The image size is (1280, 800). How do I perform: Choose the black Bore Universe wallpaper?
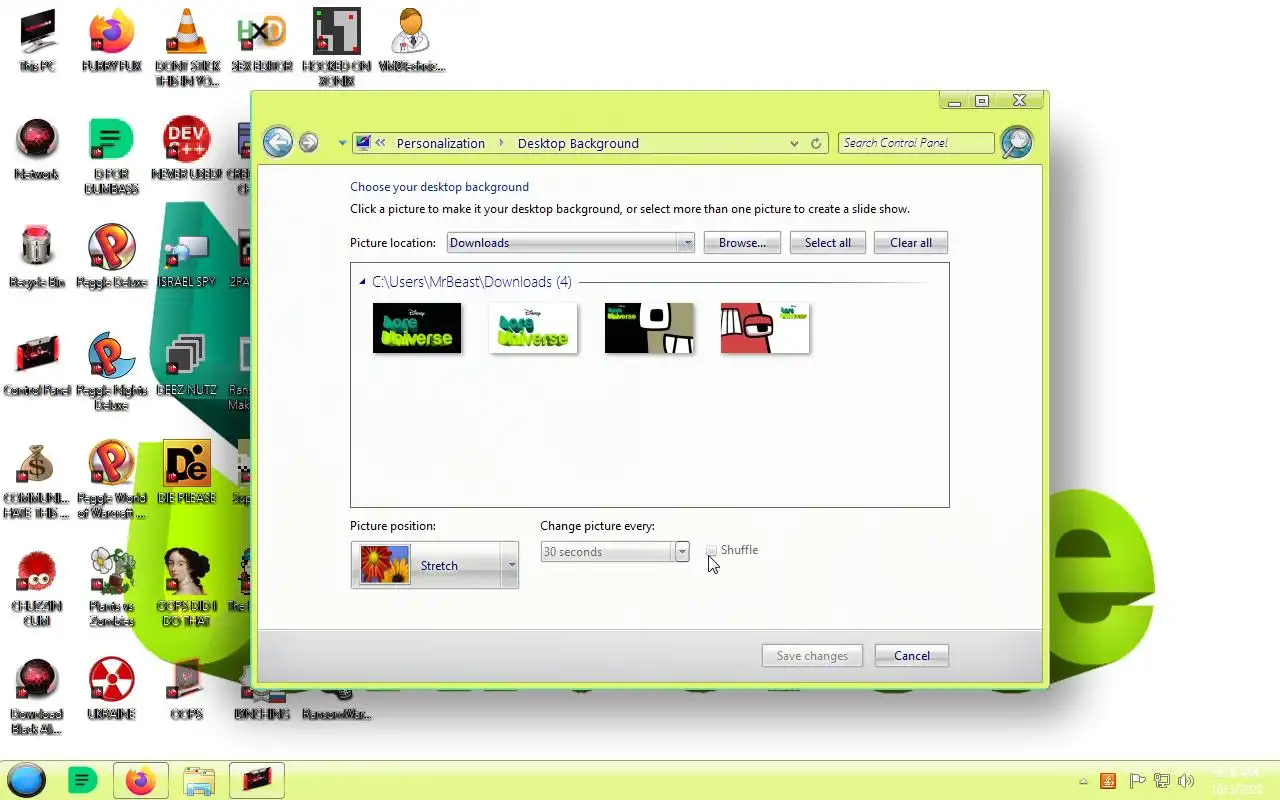click(417, 328)
